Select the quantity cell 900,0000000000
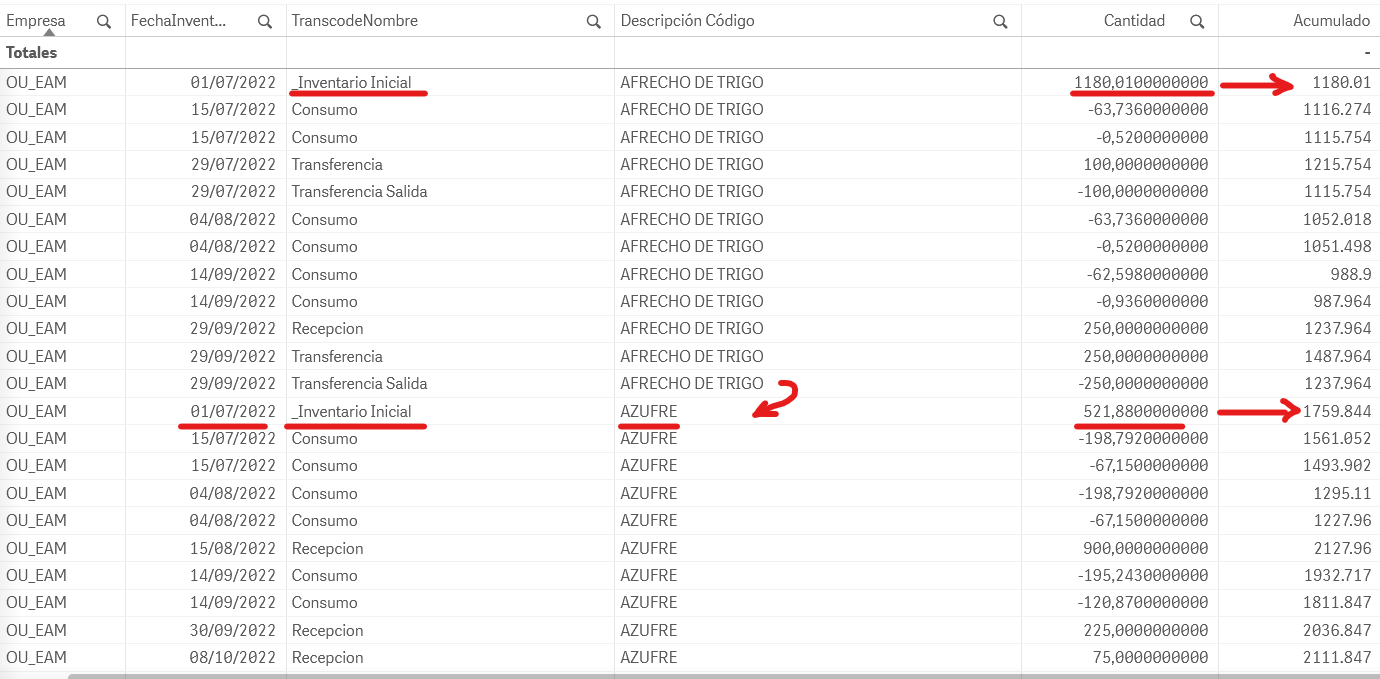This screenshot has height=679, width=1380. [1146, 548]
